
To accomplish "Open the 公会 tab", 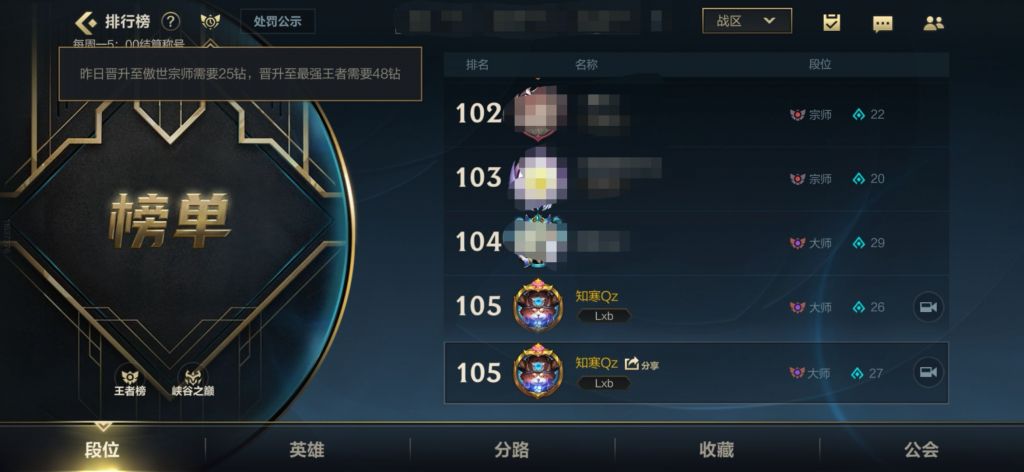I will [x=921, y=449].
